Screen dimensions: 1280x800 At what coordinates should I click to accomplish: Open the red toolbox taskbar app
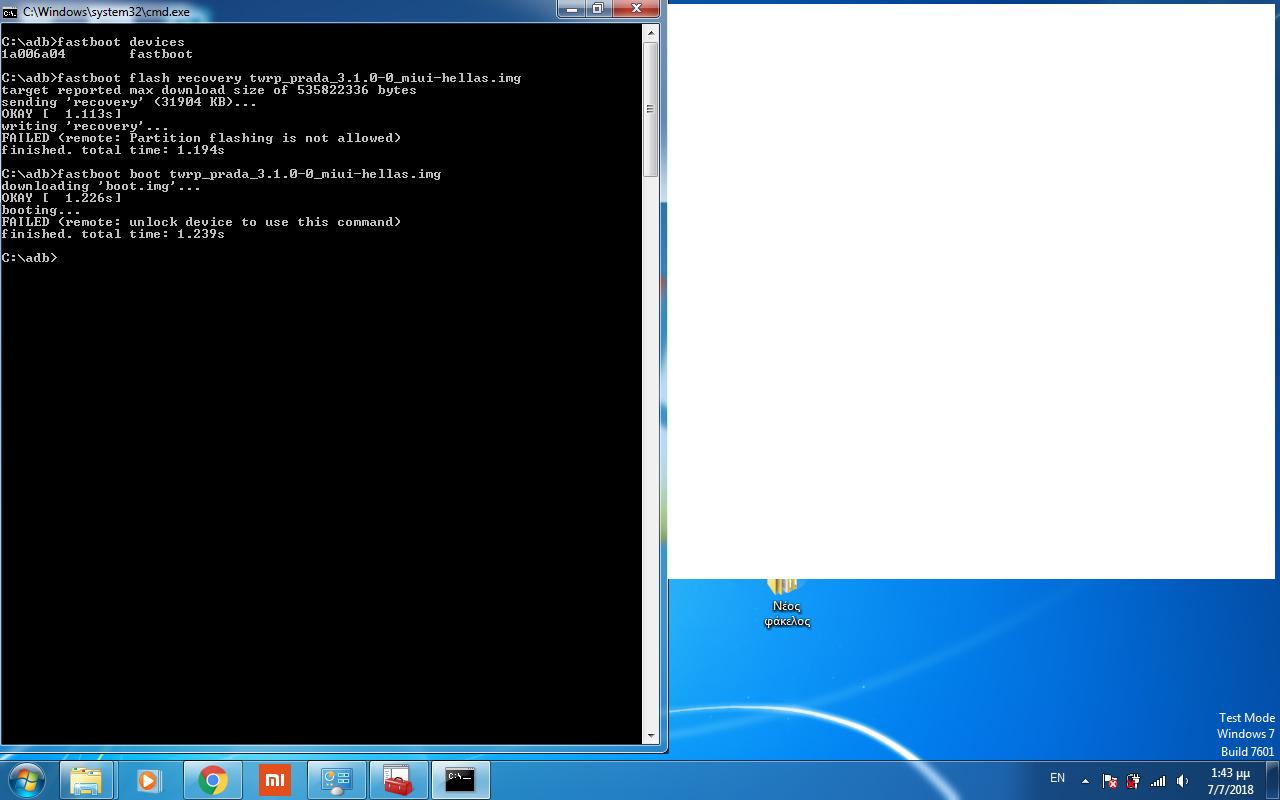(399, 780)
